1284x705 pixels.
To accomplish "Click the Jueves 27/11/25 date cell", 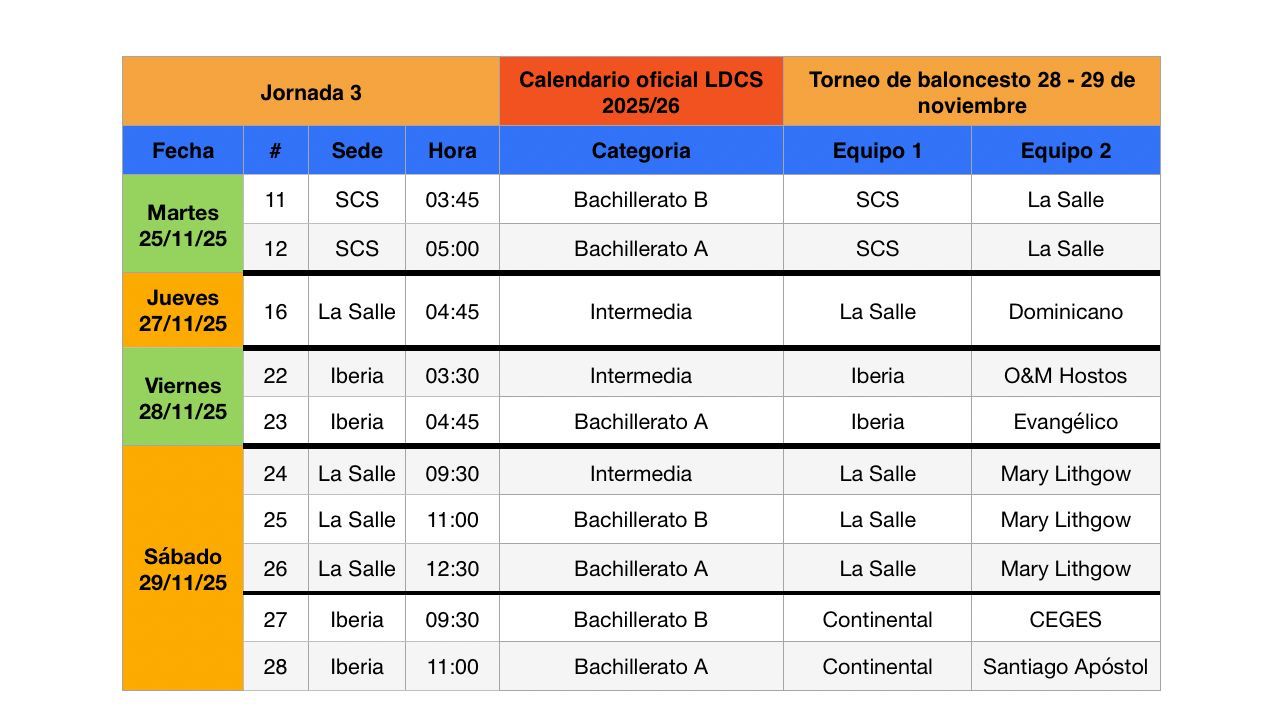I will [x=183, y=311].
